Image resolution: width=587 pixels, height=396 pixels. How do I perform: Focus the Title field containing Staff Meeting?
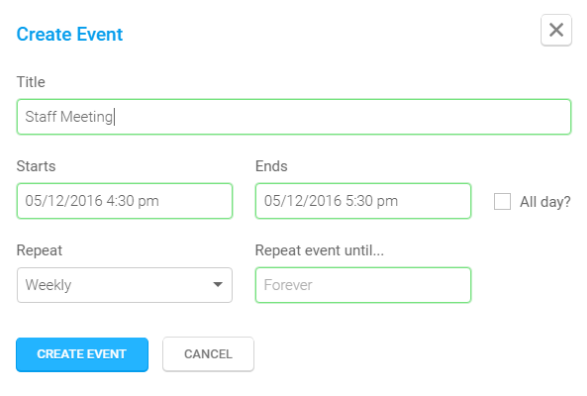(294, 117)
